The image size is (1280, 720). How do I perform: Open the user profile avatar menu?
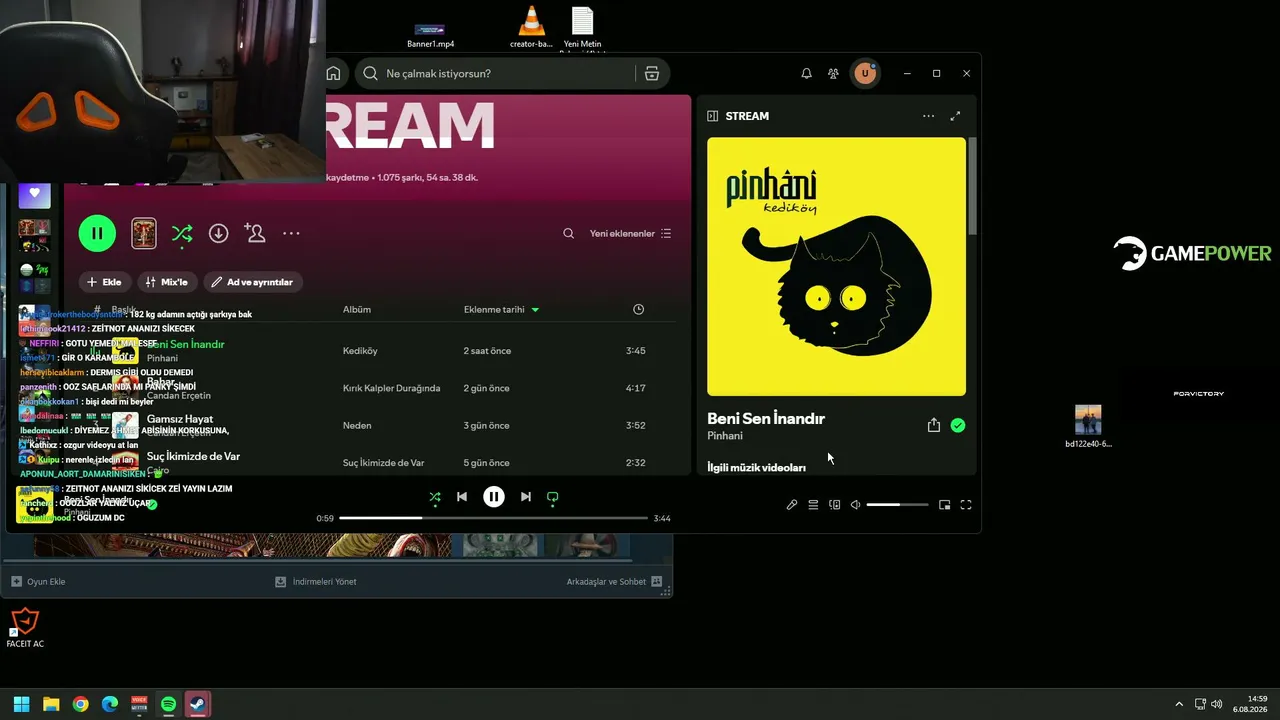tap(865, 73)
